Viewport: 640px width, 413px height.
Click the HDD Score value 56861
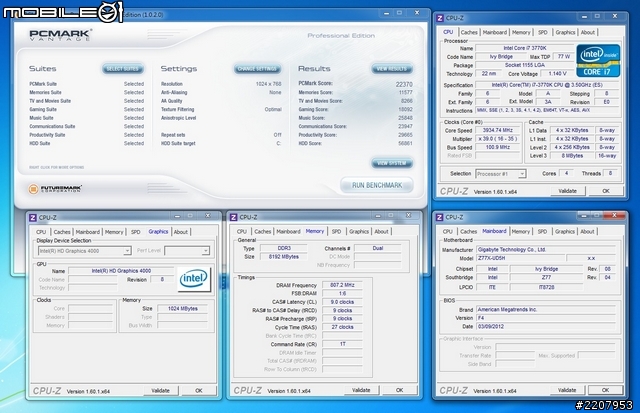405,144
